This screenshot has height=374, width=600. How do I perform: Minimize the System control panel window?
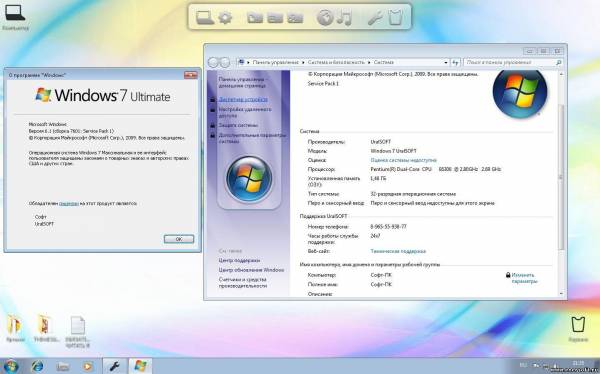[530, 51]
